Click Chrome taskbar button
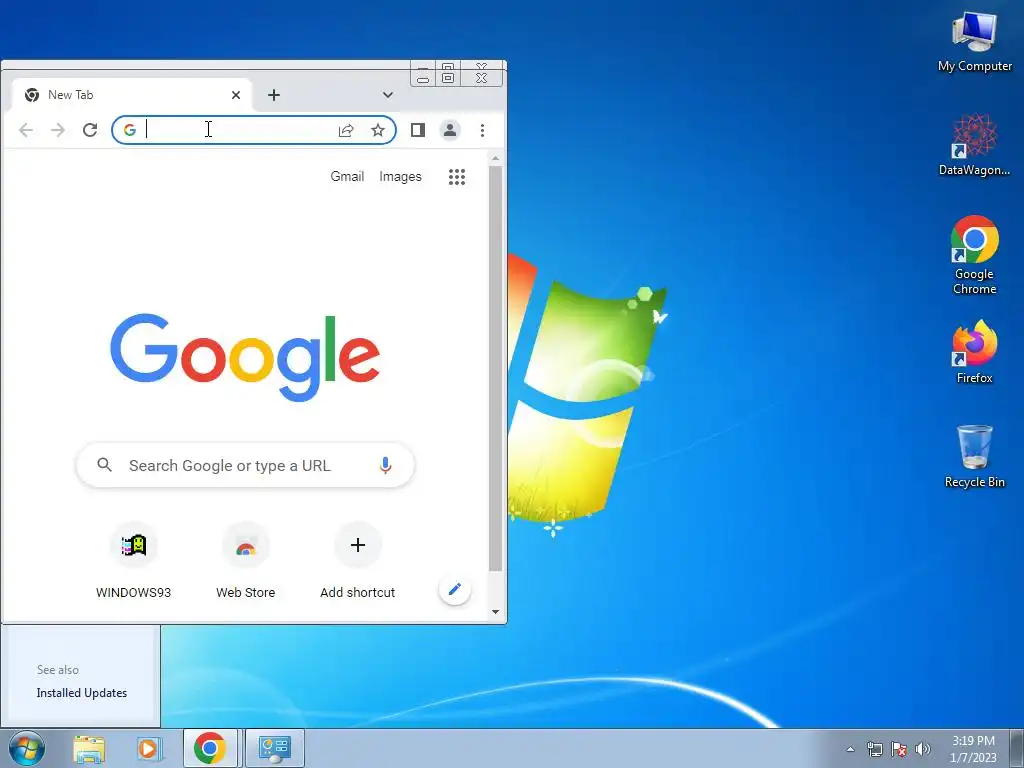Image resolution: width=1024 pixels, height=768 pixels. point(210,748)
